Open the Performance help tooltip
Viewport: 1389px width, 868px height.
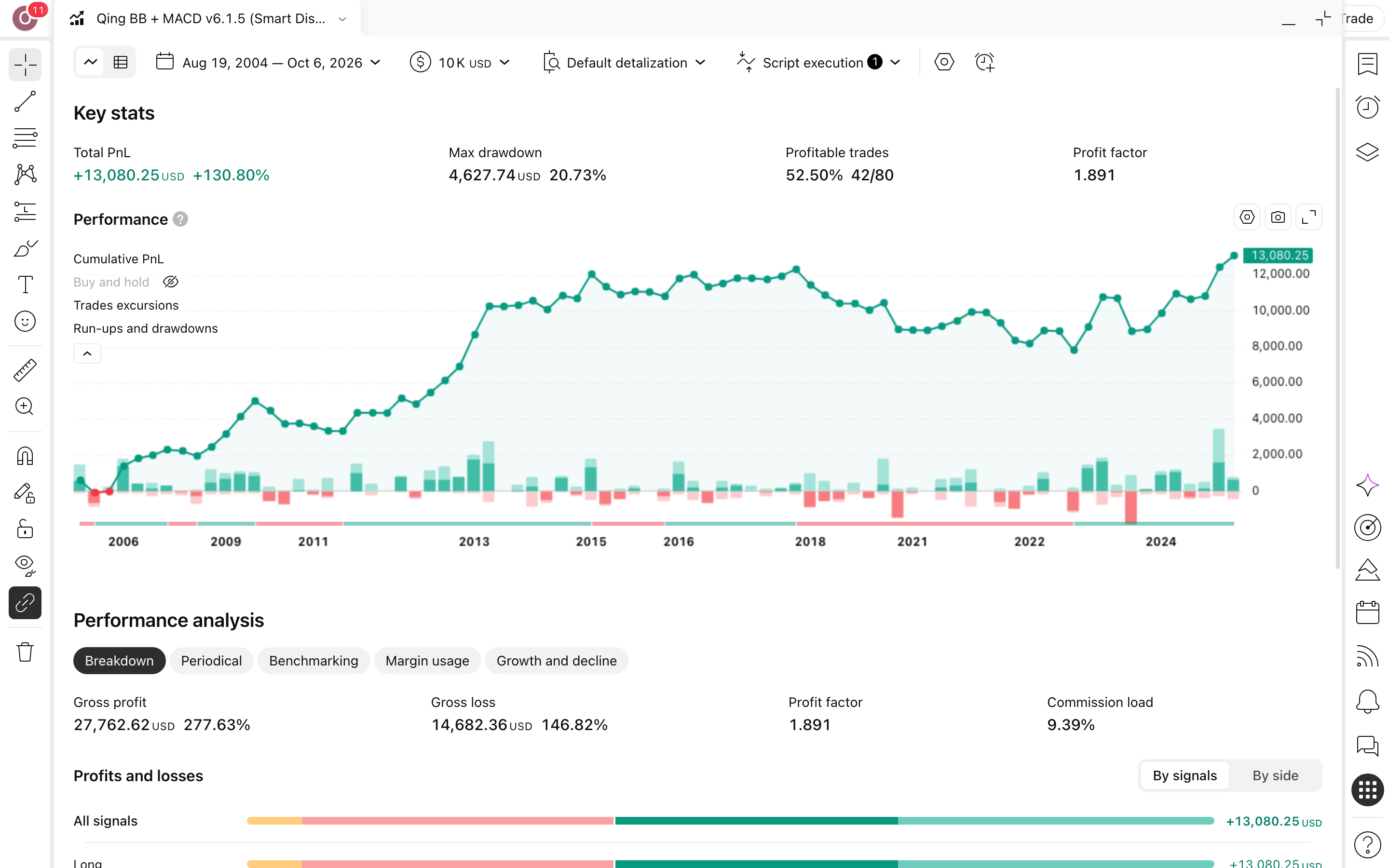point(180,219)
